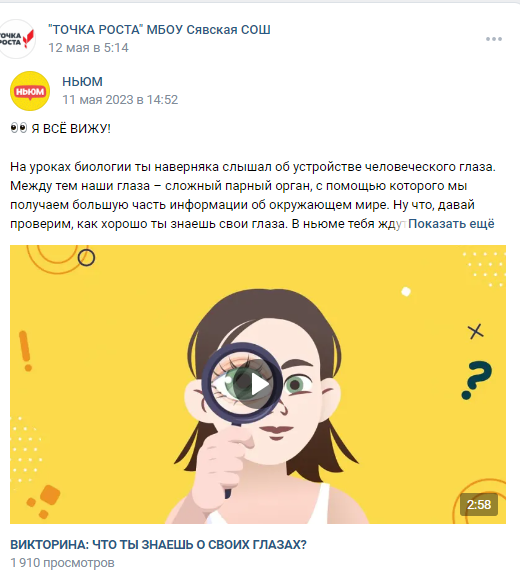Image resolution: width=520 pixels, height=577 pixels.
Task: Click the girl's uncovered green eye in thumbnail
Action: pos(296,385)
